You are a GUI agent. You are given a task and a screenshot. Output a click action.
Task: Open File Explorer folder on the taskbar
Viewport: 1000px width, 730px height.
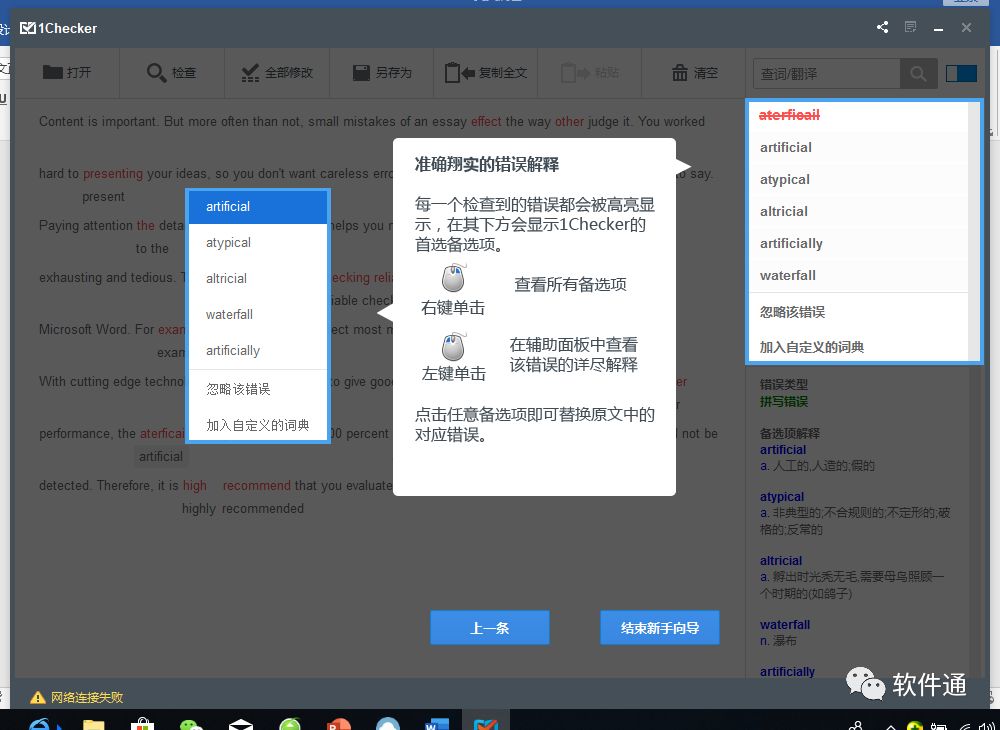click(x=94, y=723)
